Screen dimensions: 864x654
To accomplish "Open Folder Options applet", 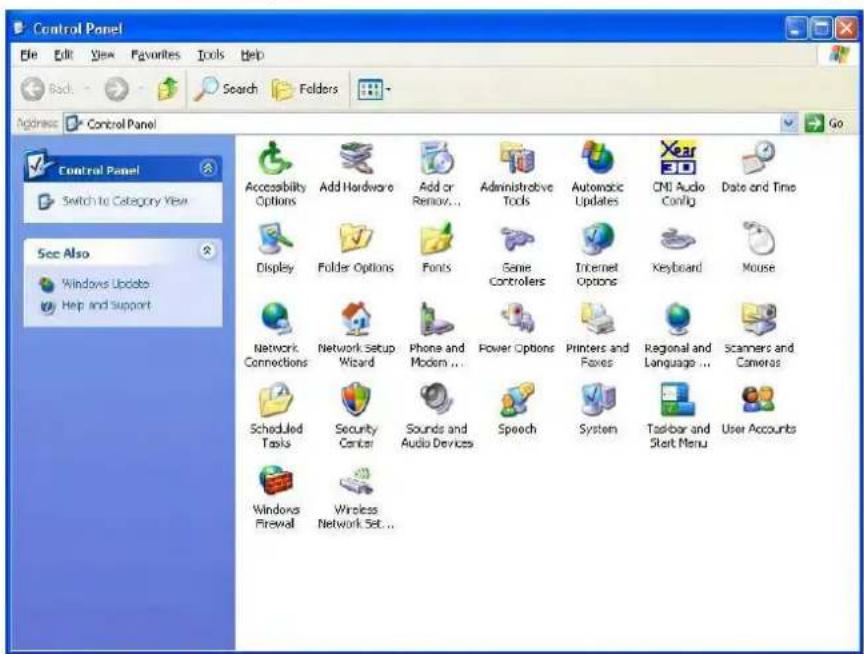I will 356,248.
